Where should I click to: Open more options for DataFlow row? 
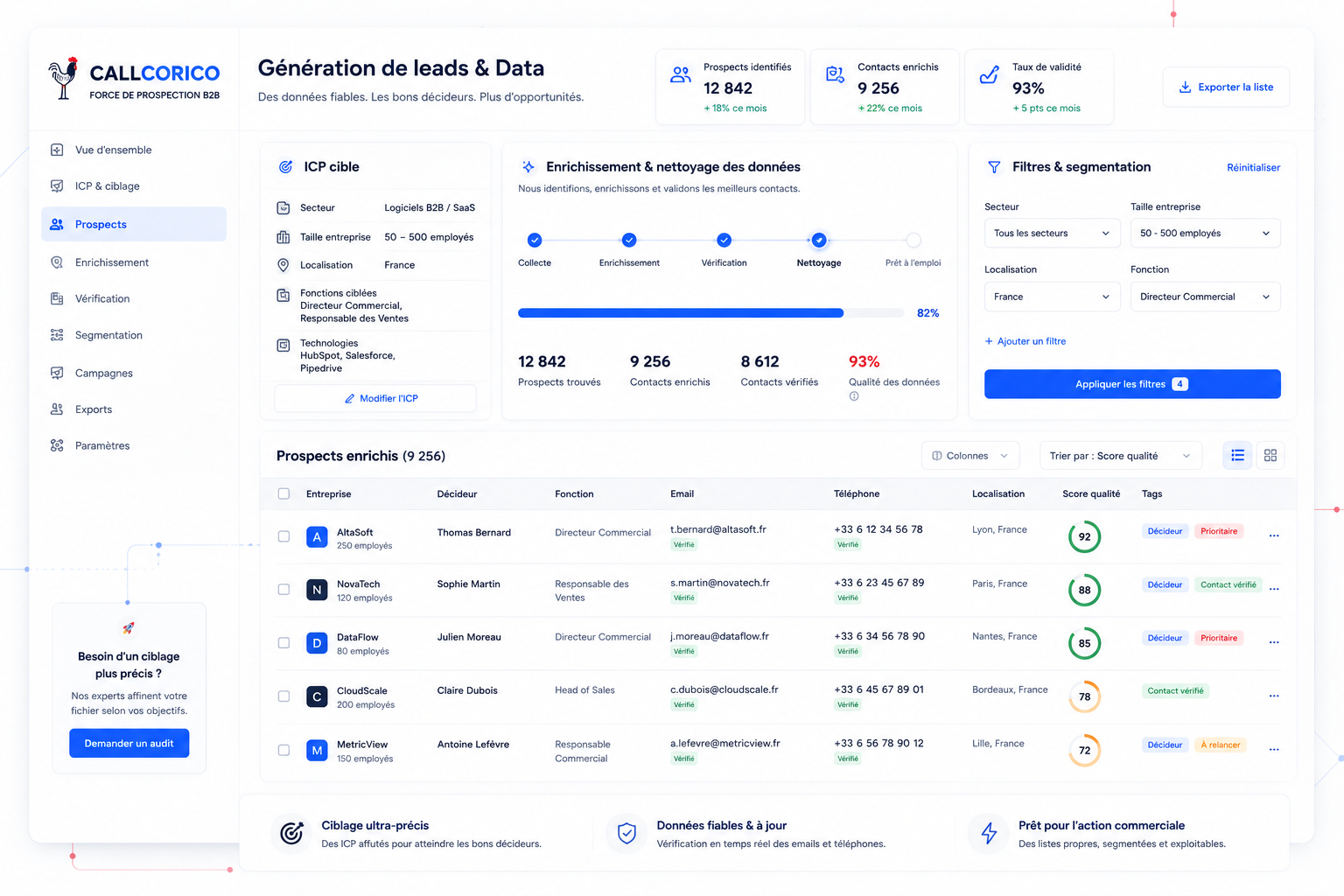[x=1274, y=642]
